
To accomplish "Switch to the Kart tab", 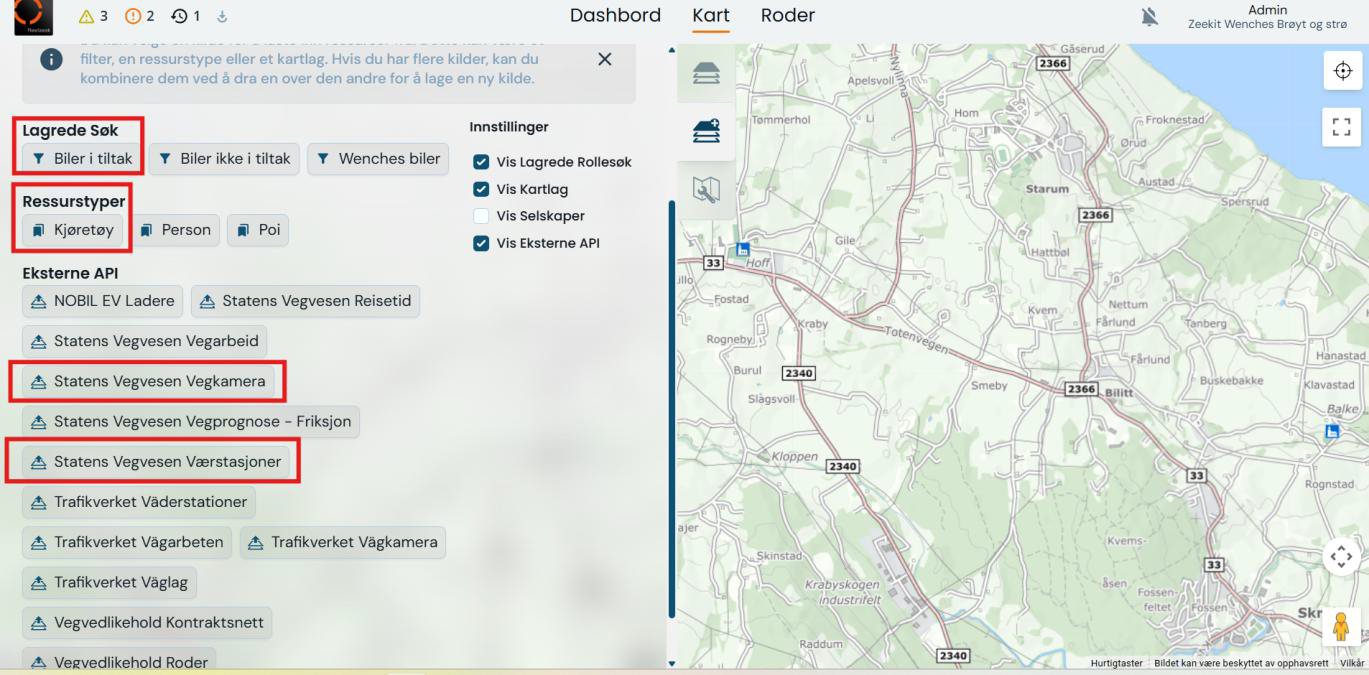I will (x=710, y=15).
